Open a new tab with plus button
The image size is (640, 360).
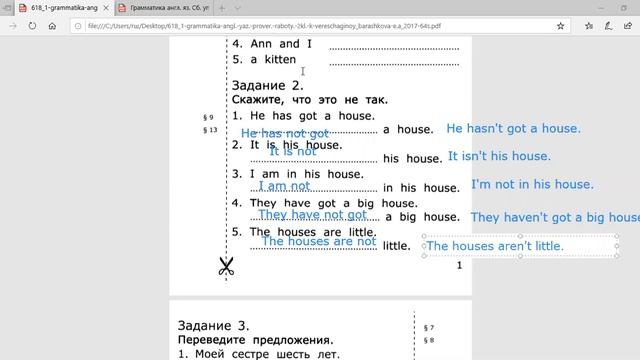(222, 8)
